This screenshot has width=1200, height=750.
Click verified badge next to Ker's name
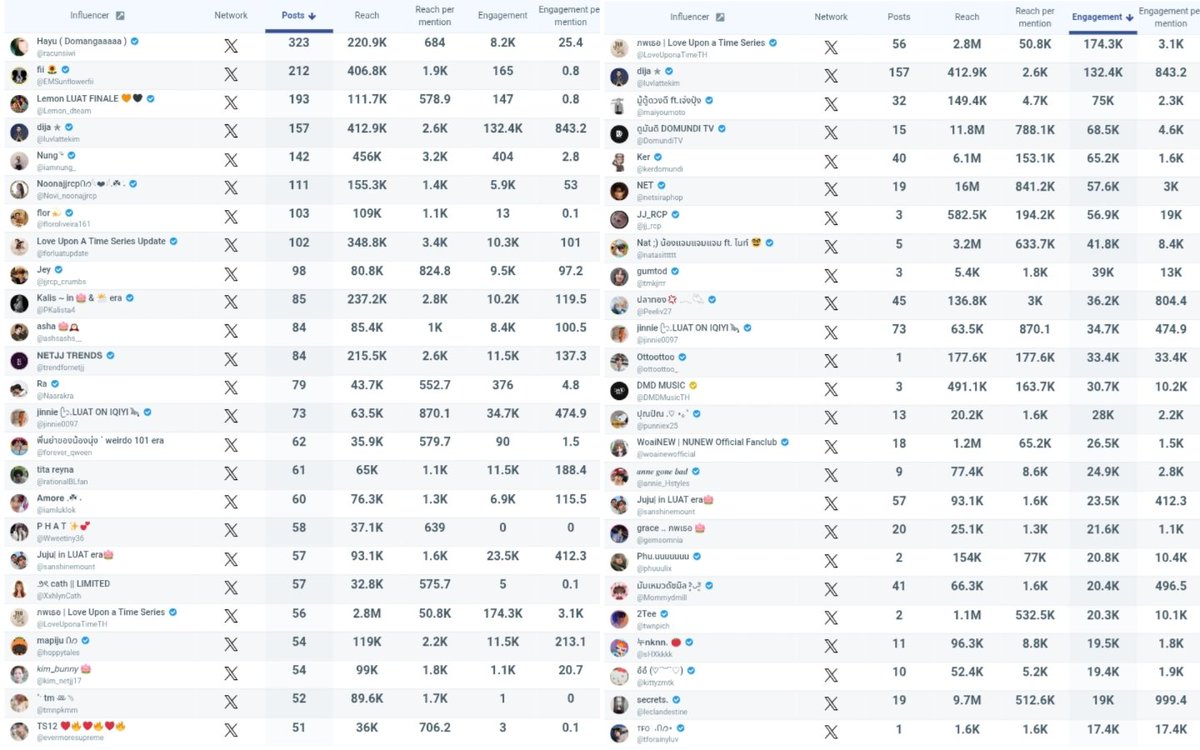pos(660,157)
